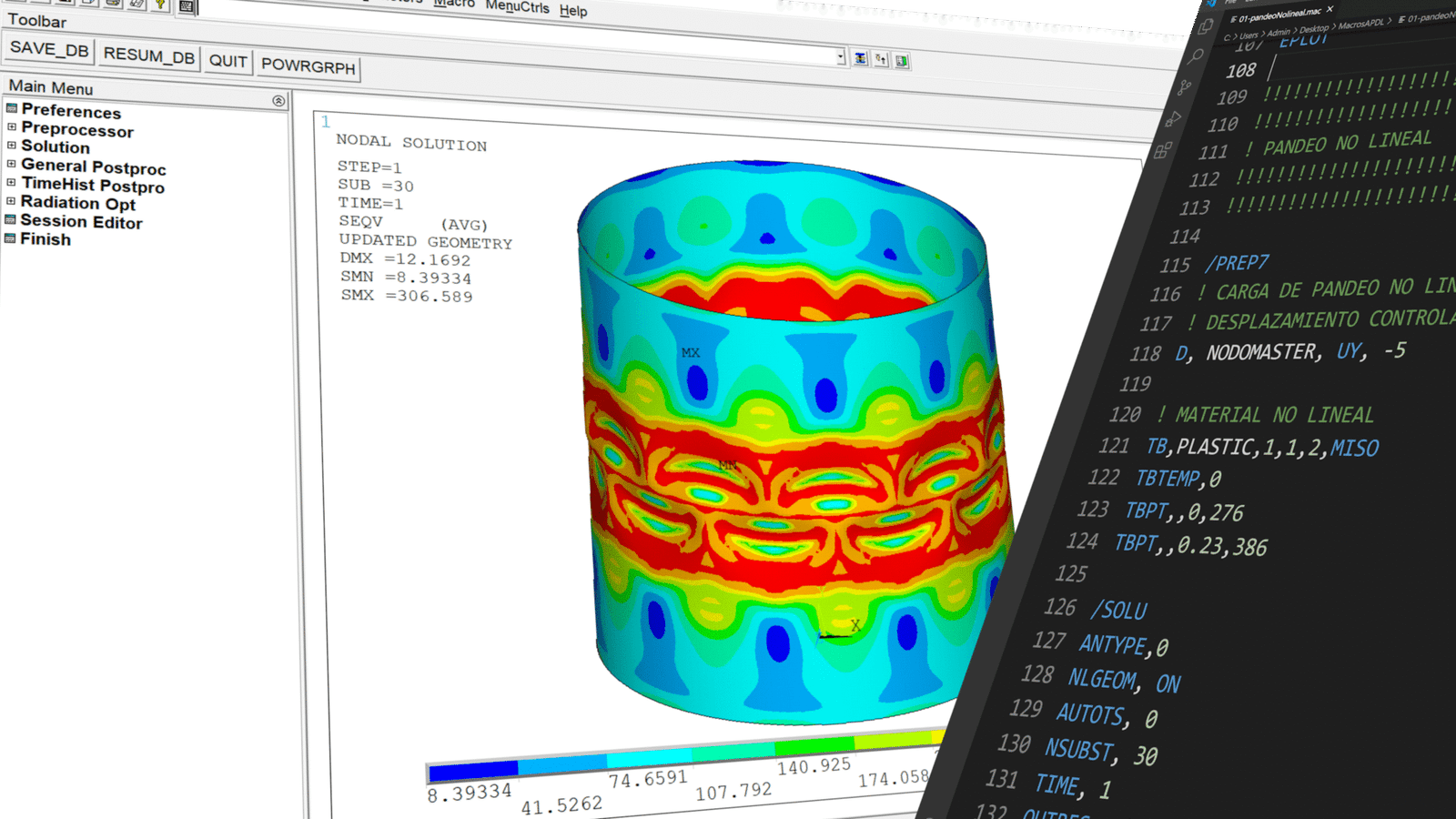
Task: Expand the General Postproc node
Action: pos(12,164)
